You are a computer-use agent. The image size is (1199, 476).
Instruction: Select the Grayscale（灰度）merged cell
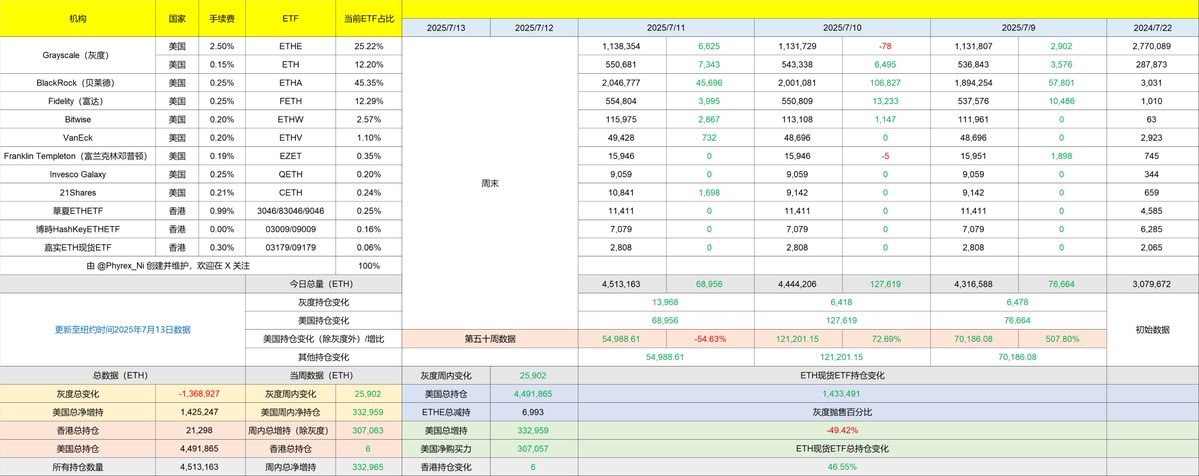(77, 55)
